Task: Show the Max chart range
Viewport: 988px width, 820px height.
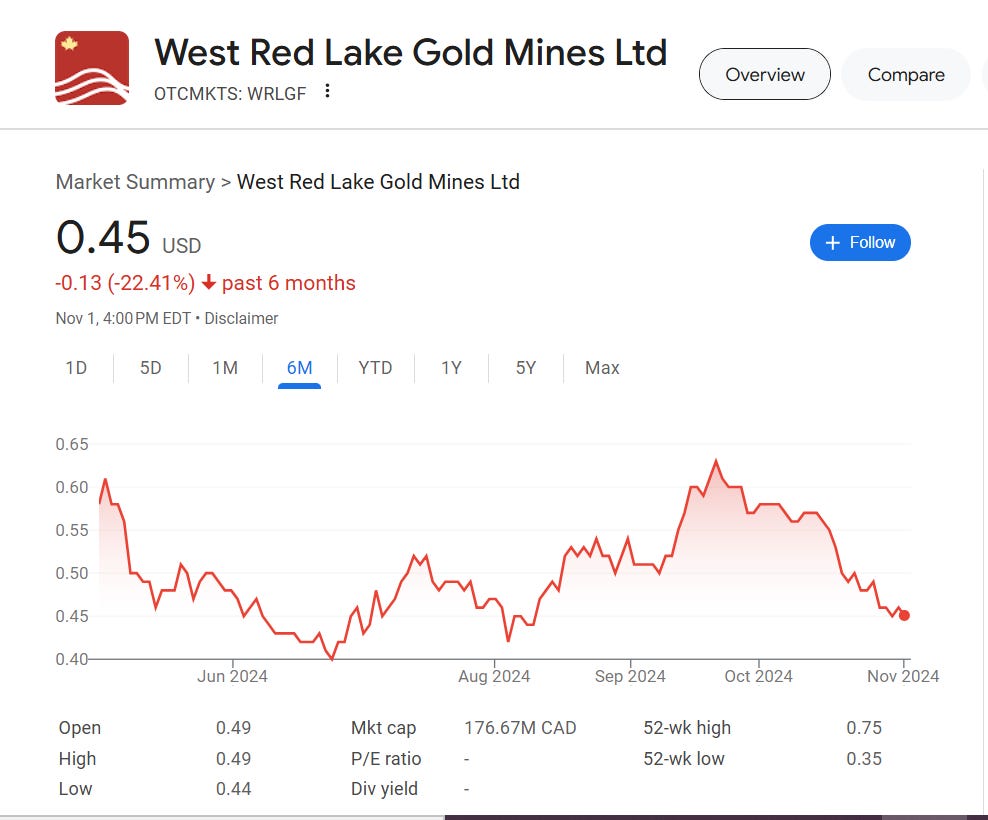Action: (x=602, y=367)
